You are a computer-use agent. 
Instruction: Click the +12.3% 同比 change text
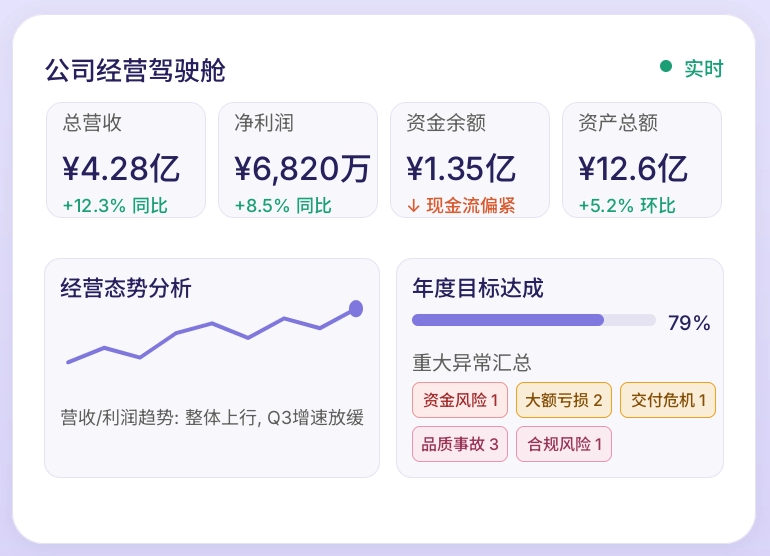tap(115, 205)
